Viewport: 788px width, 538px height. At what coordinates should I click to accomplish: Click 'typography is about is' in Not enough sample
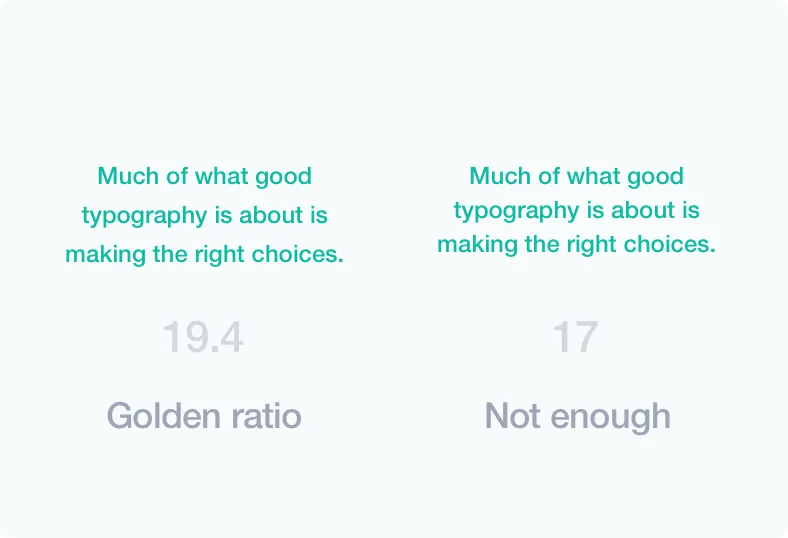tap(576, 211)
